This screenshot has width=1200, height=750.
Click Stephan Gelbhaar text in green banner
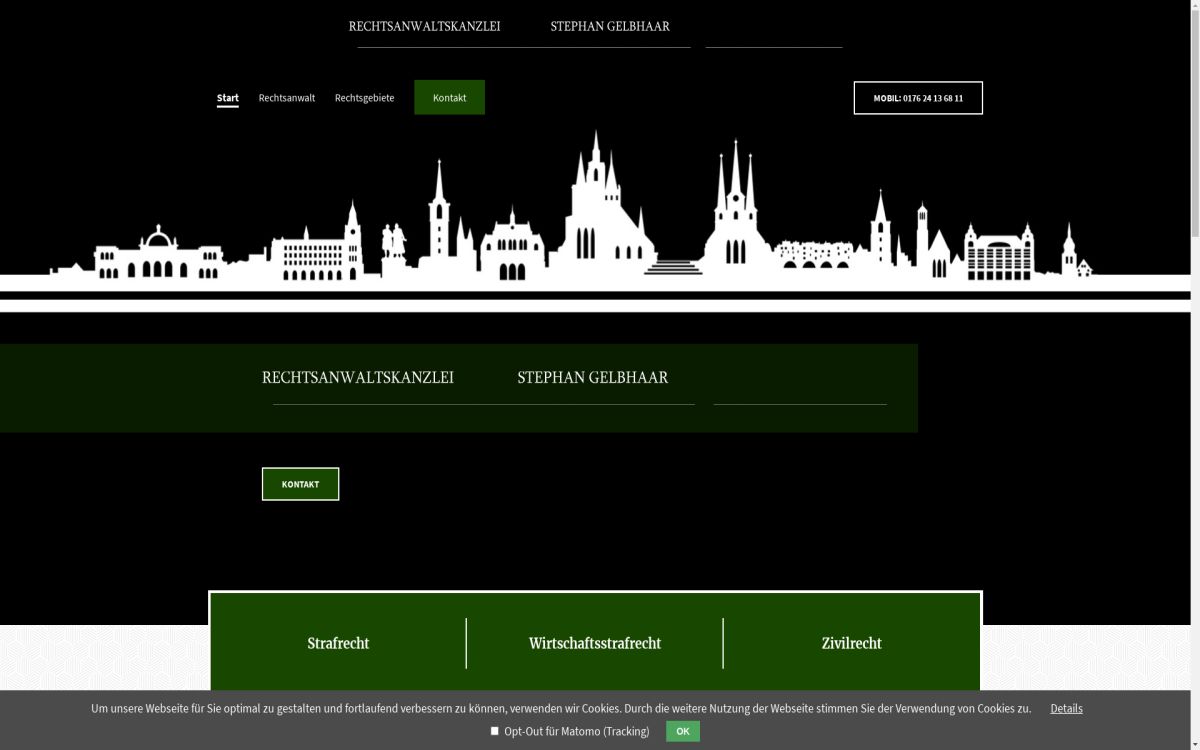[592, 378]
